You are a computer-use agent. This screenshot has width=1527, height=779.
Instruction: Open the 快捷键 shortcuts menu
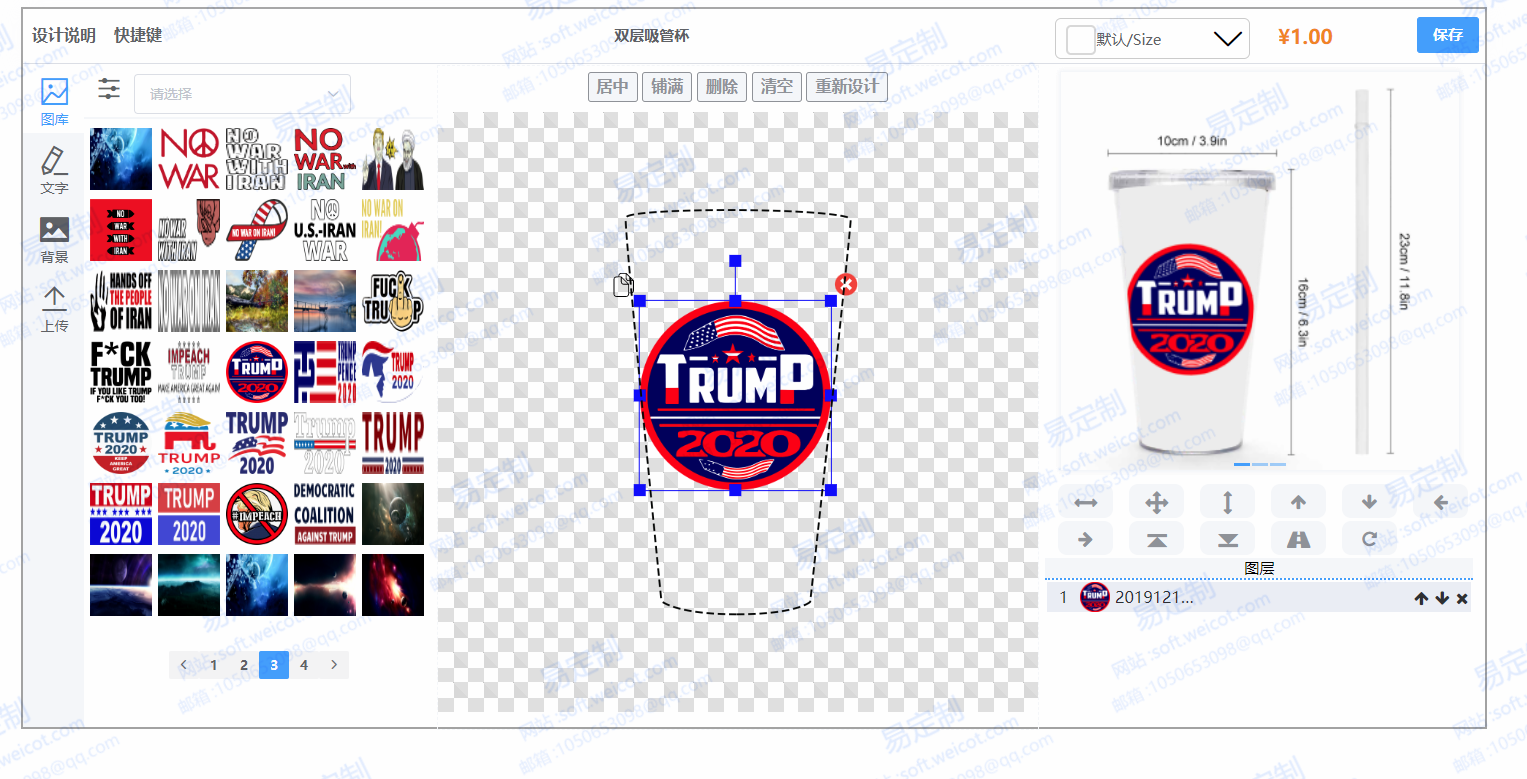[x=138, y=35]
